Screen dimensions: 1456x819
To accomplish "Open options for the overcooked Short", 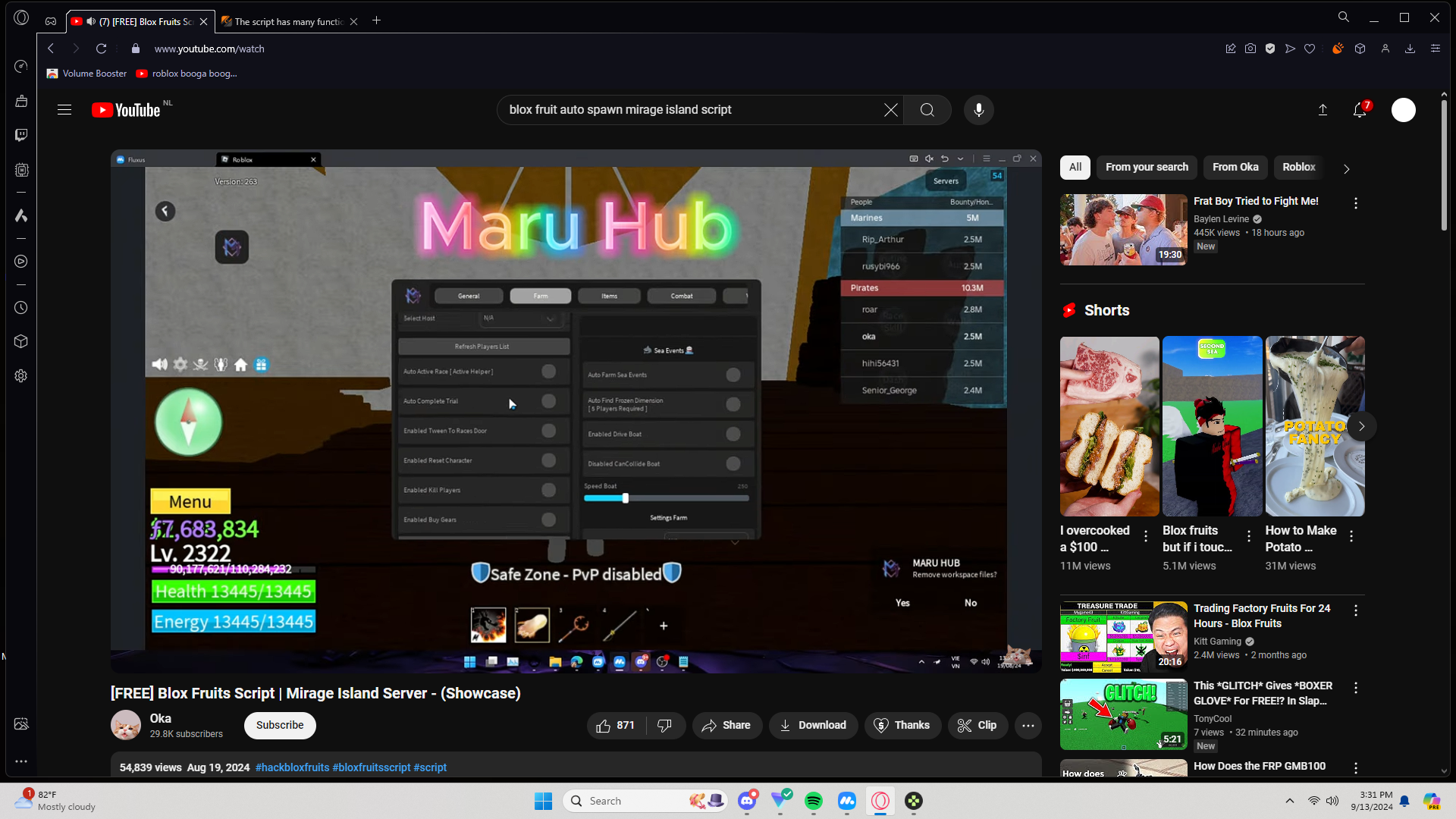I will pyautogui.click(x=1146, y=535).
